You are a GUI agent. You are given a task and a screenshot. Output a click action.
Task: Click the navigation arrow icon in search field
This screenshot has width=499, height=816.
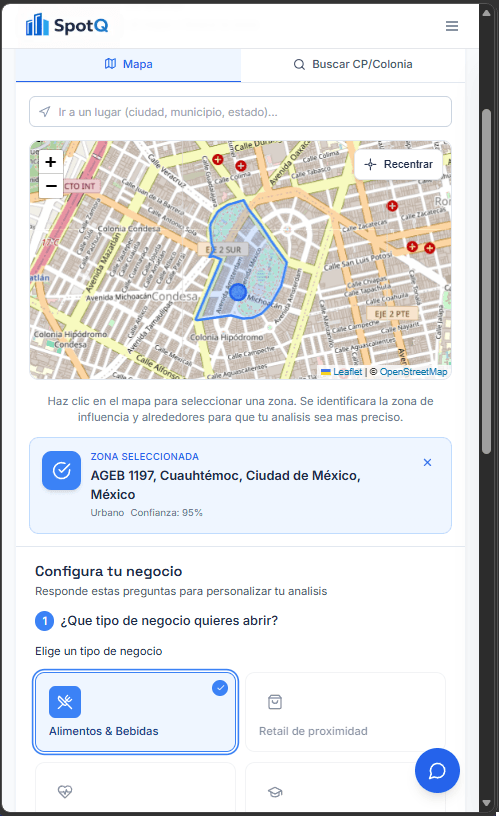(x=45, y=112)
